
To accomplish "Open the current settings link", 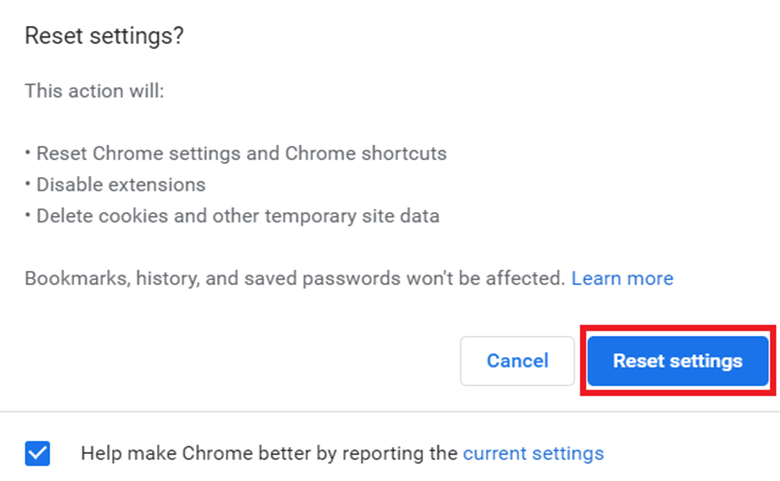I will point(533,453).
